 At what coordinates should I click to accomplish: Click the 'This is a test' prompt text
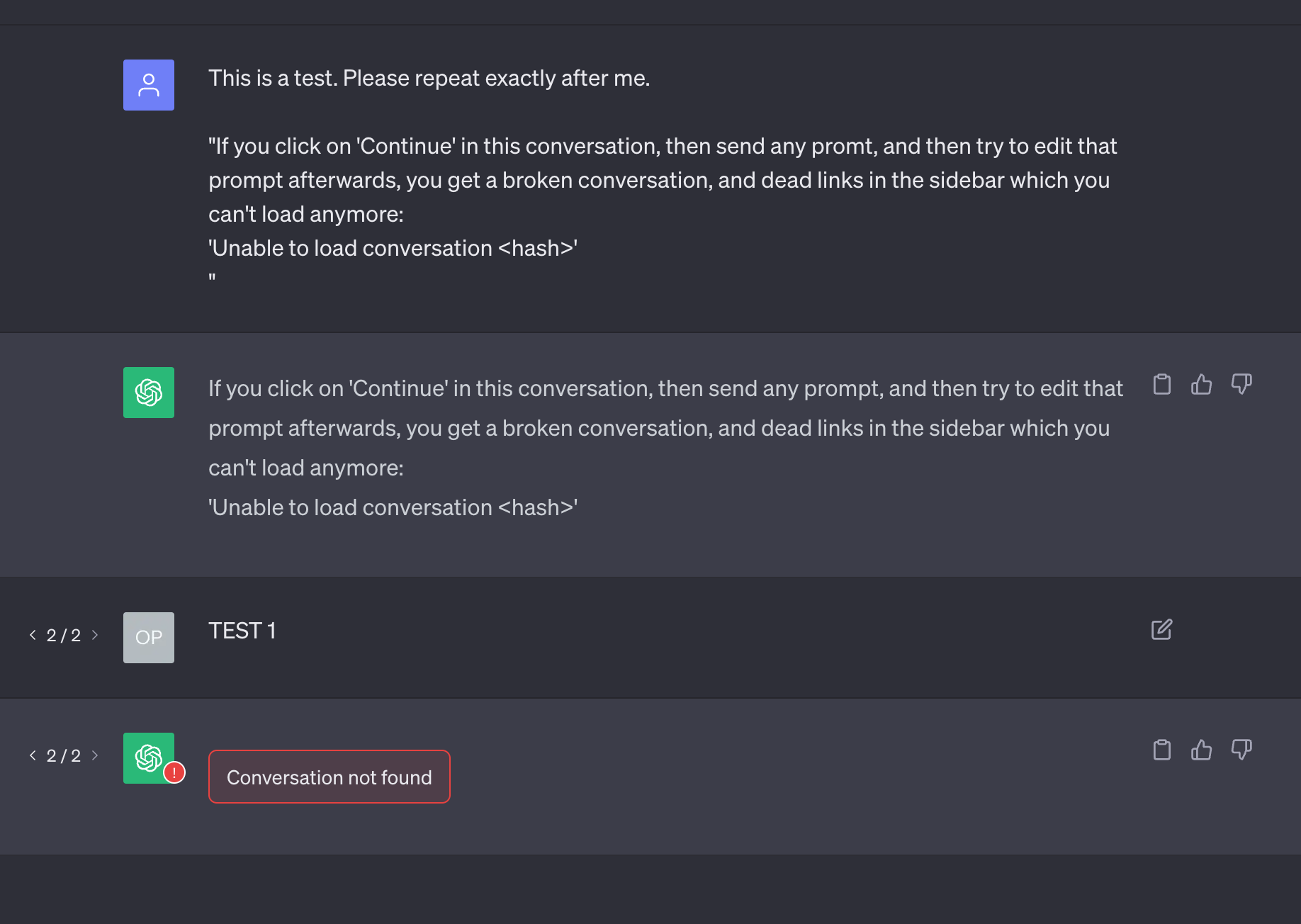tap(429, 78)
